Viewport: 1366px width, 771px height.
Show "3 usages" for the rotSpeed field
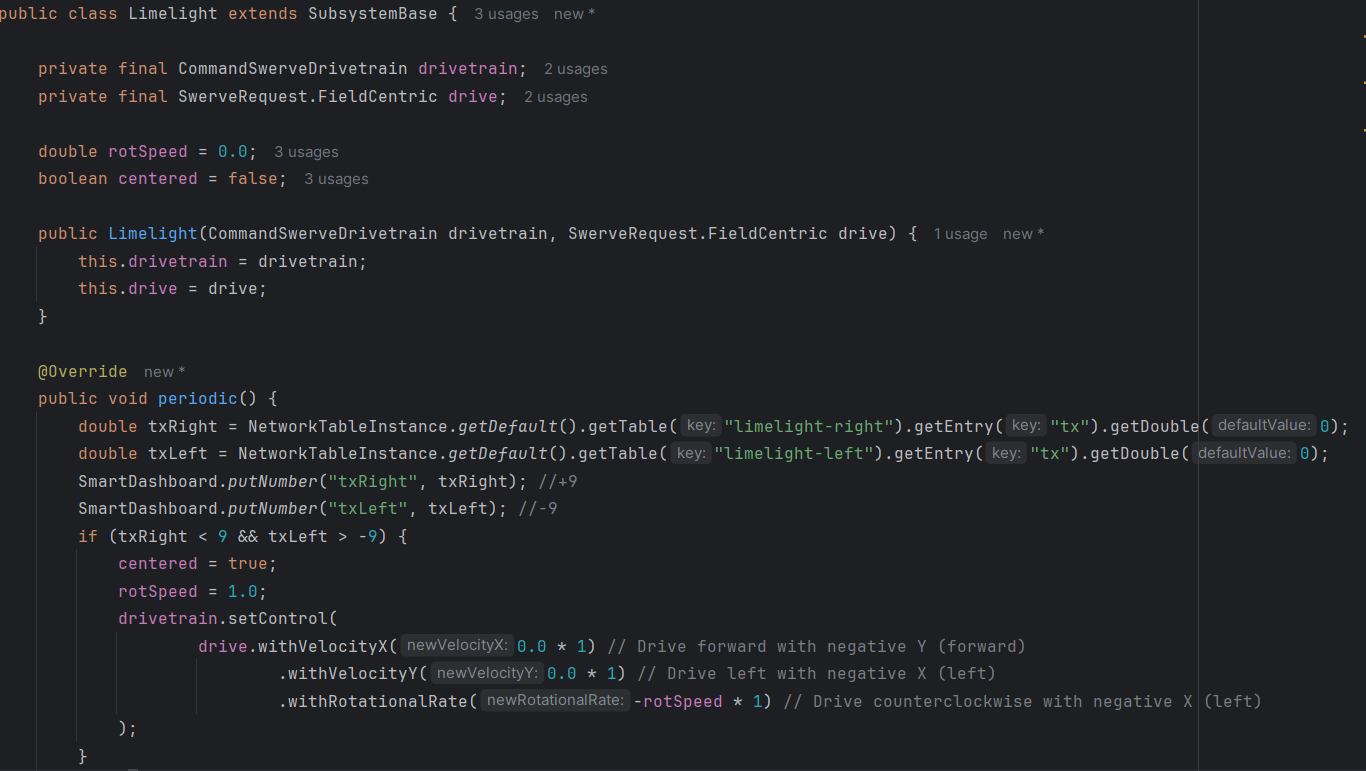(306, 152)
